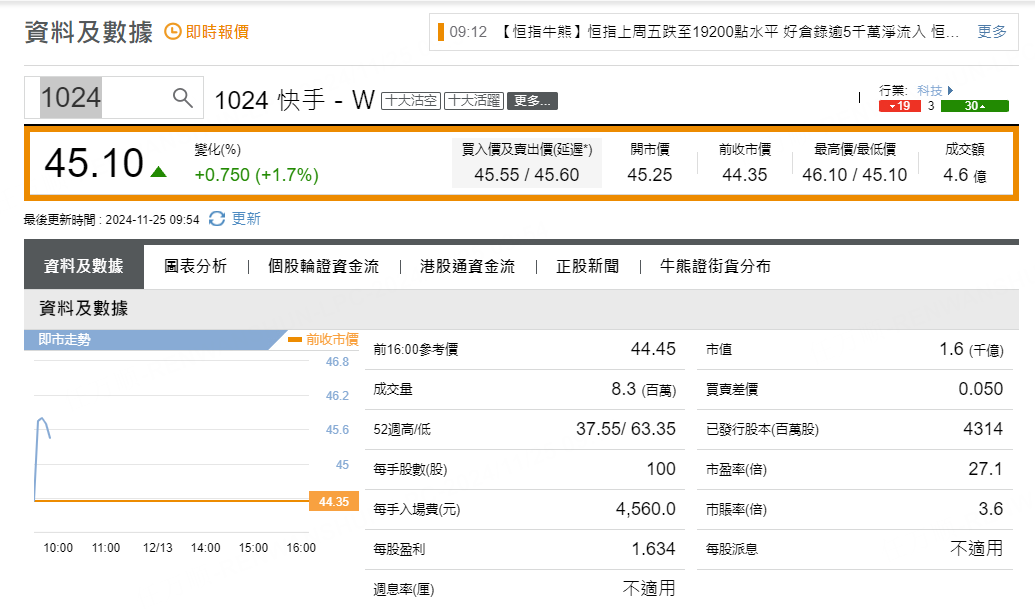
Task: Select the 資料及數據 tab
Action: [84, 266]
